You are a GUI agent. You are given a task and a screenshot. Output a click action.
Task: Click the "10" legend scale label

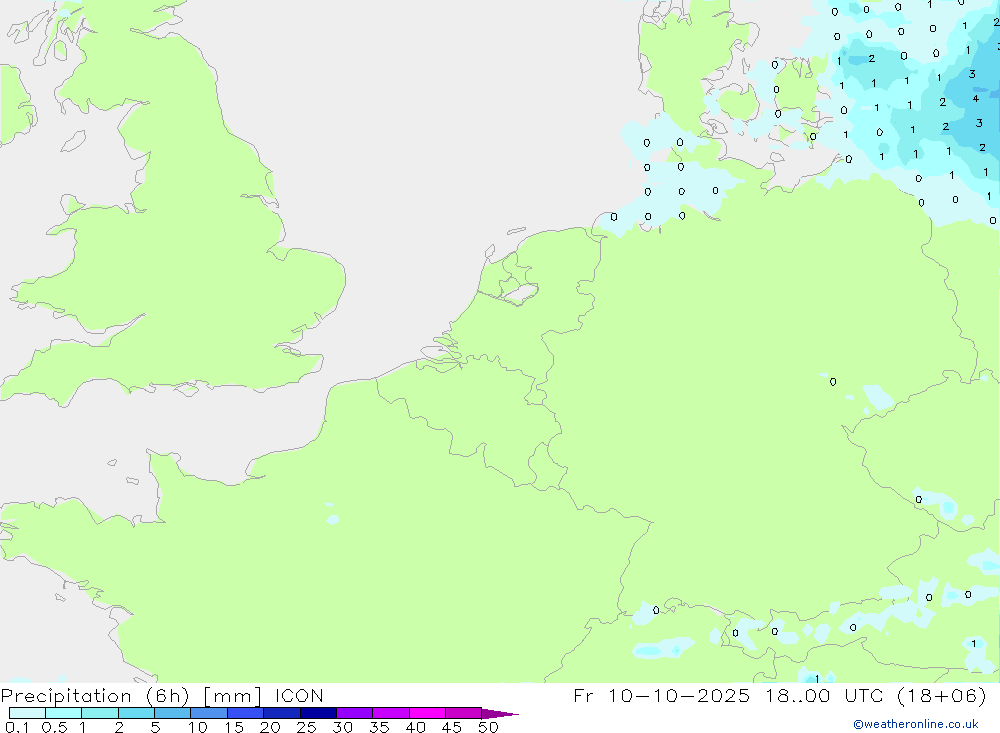[x=197, y=727]
